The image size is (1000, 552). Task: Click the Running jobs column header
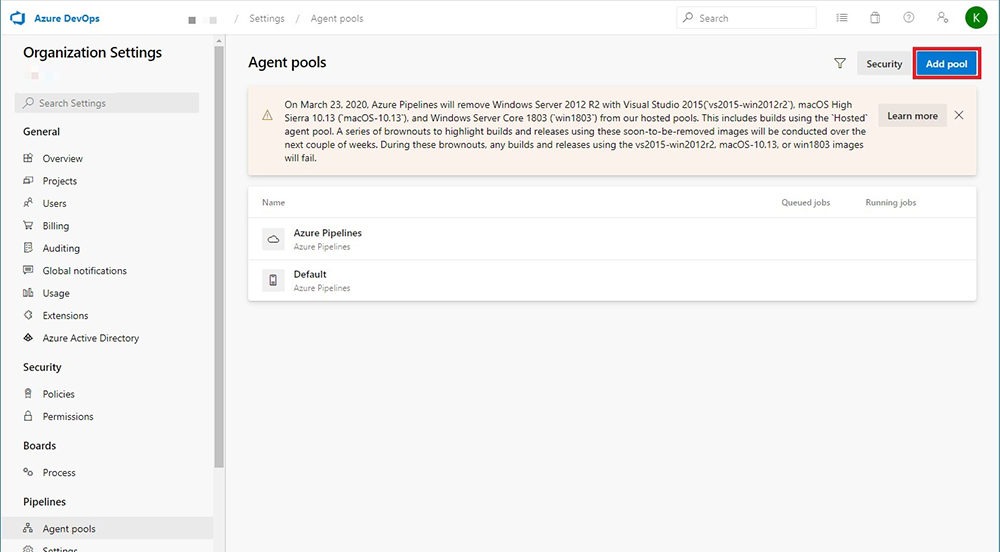coord(890,202)
